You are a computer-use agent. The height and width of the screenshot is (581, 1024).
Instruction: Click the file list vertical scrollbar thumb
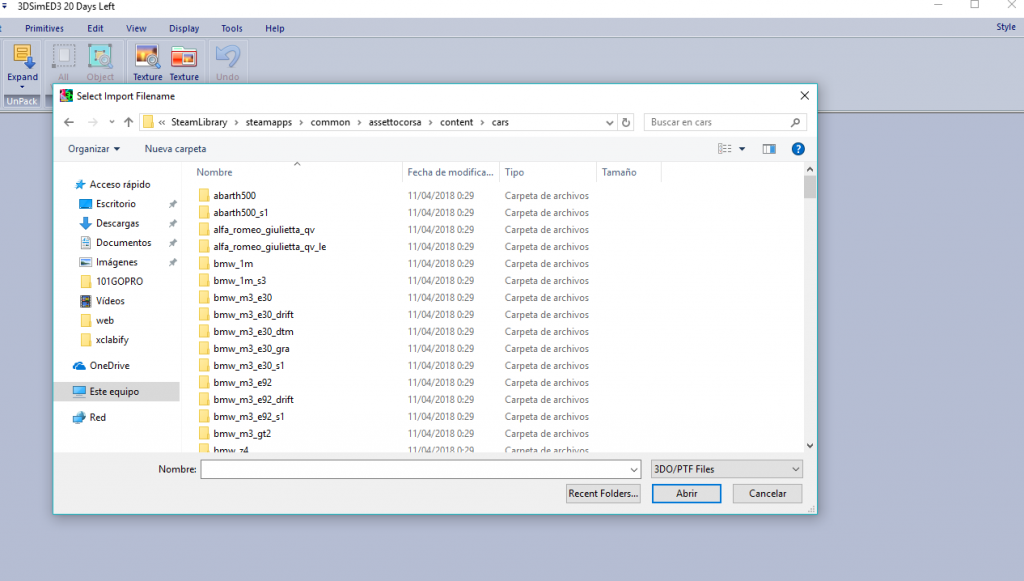click(x=810, y=187)
